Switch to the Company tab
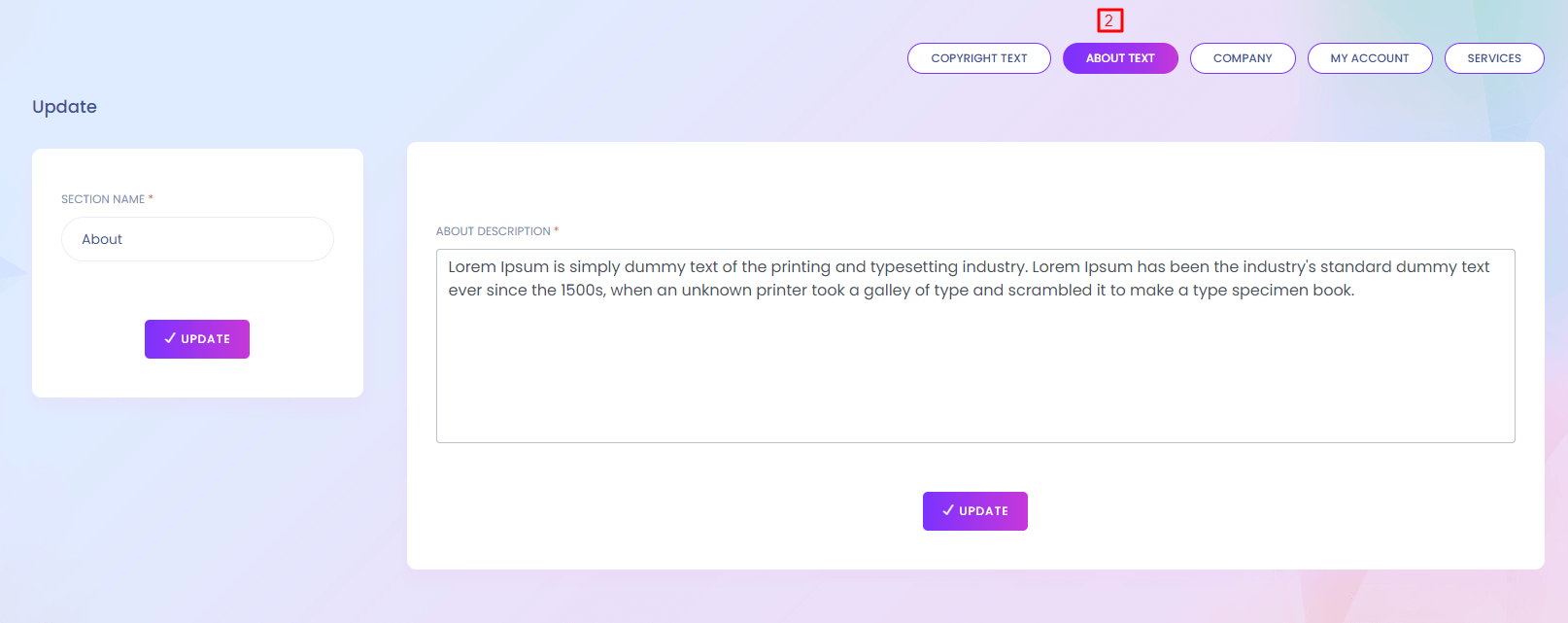The image size is (1568, 623). click(x=1242, y=58)
